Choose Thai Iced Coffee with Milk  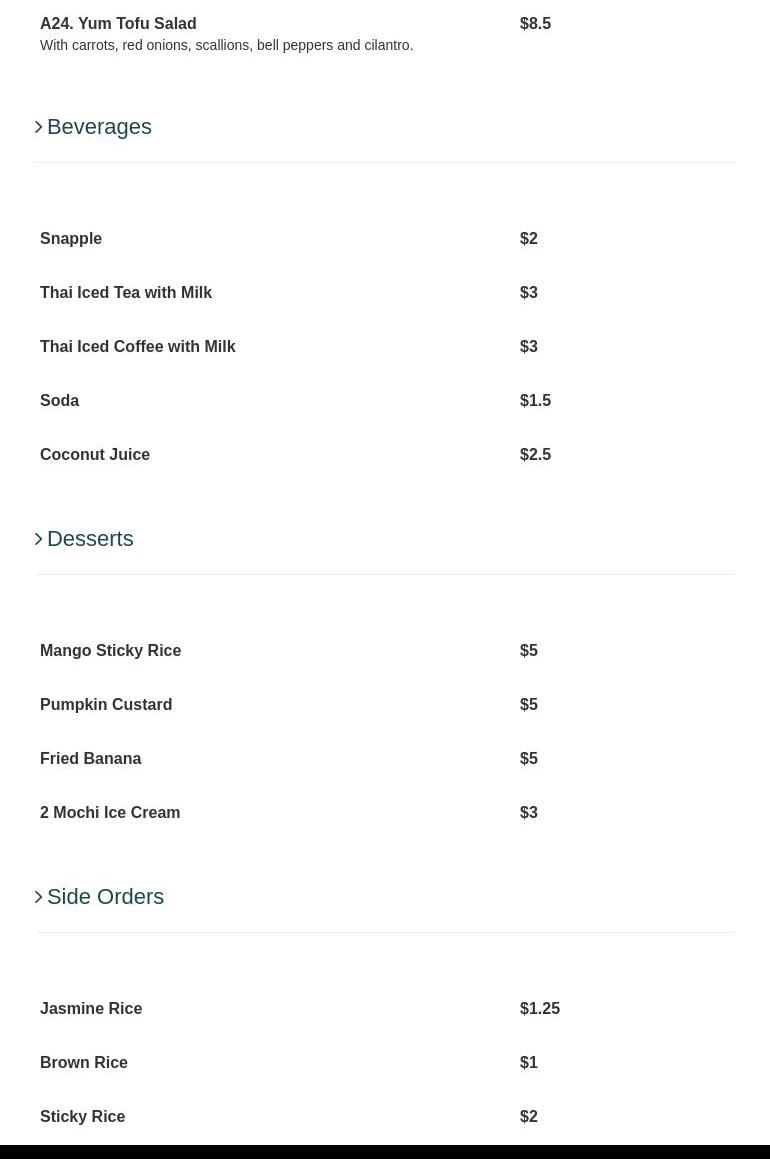pos(137,347)
